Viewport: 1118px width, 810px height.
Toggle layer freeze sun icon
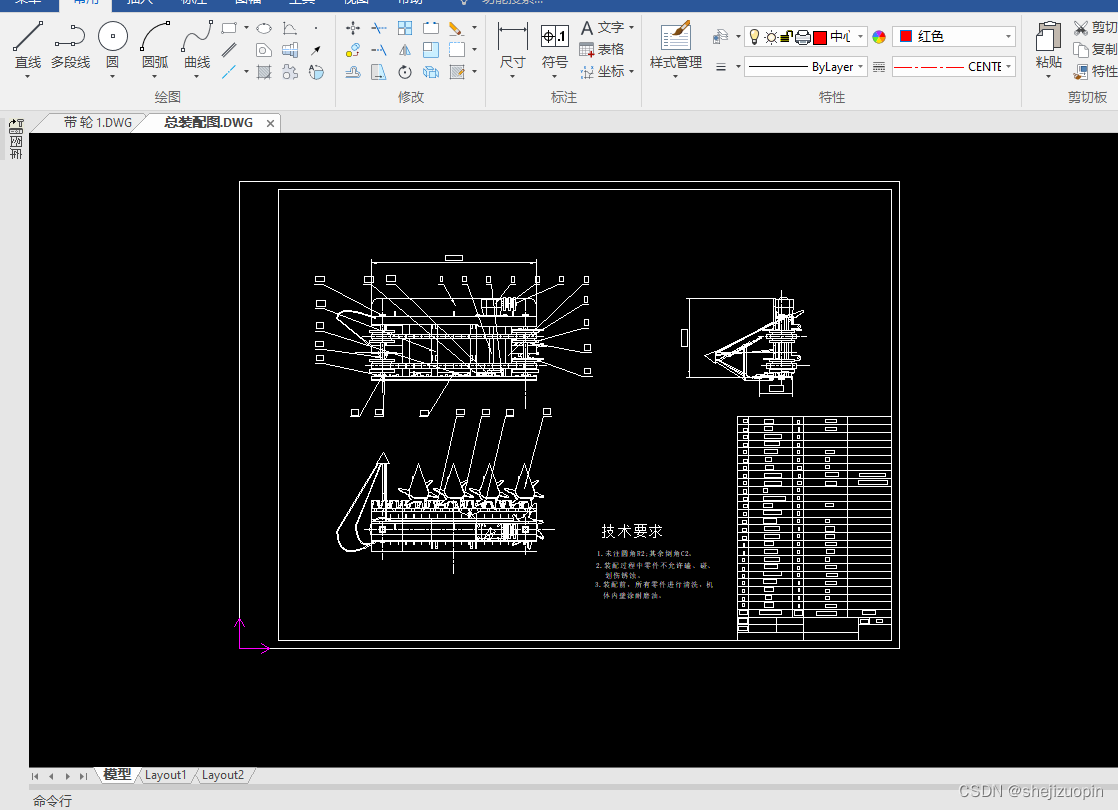[771, 36]
